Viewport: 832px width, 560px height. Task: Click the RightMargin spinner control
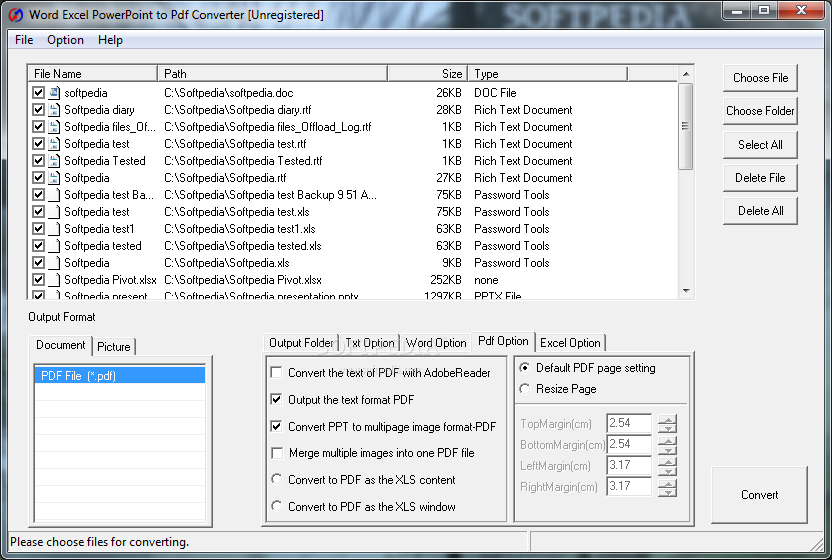(x=667, y=487)
